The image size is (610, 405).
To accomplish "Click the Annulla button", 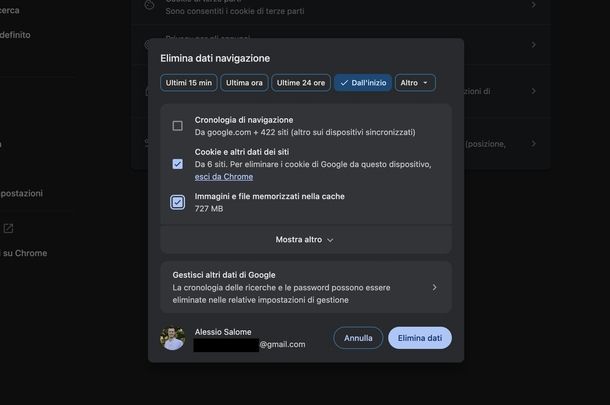I will (358, 338).
